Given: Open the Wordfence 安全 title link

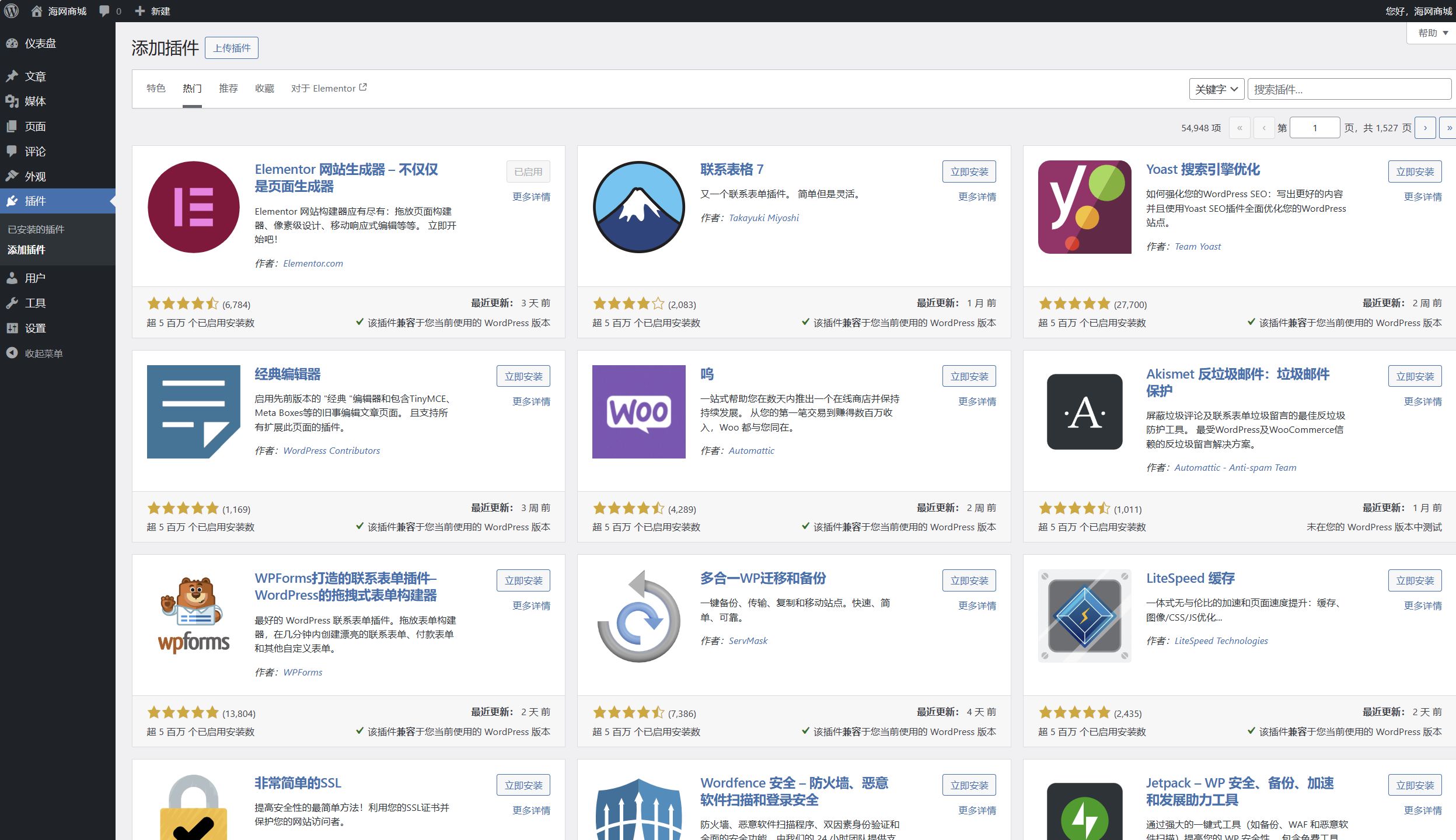Looking at the screenshot, I should tap(794, 791).
